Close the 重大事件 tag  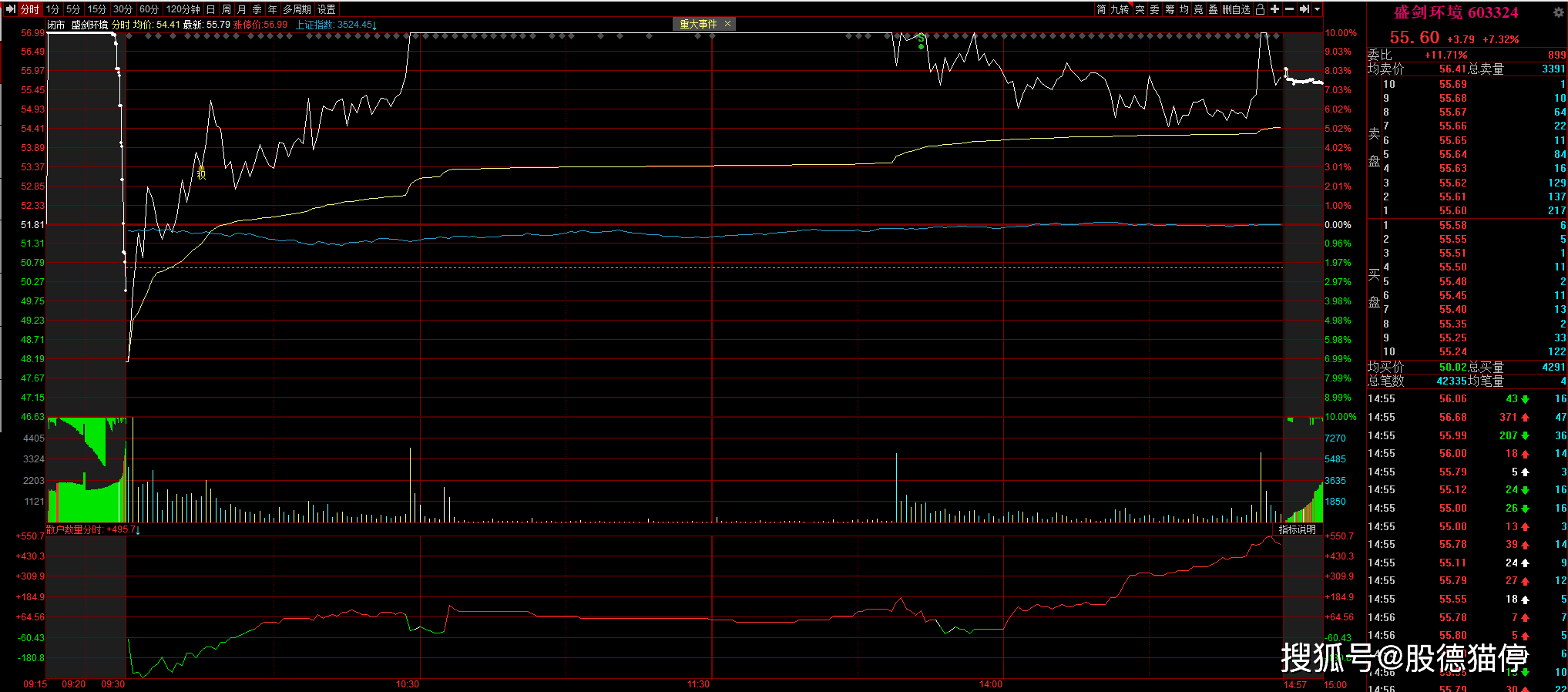coord(727,24)
